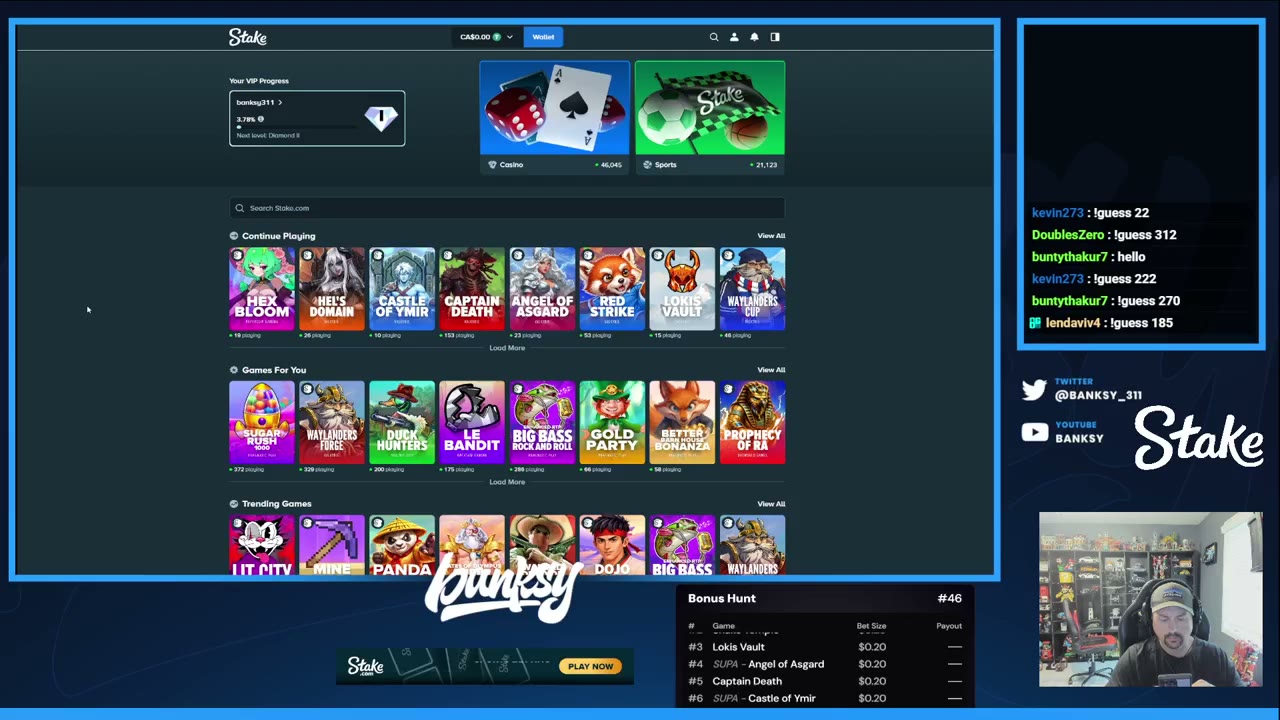Click the Twitter bird icon on the overlay
This screenshot has width=1280, height=720.
pos(1034,390)
